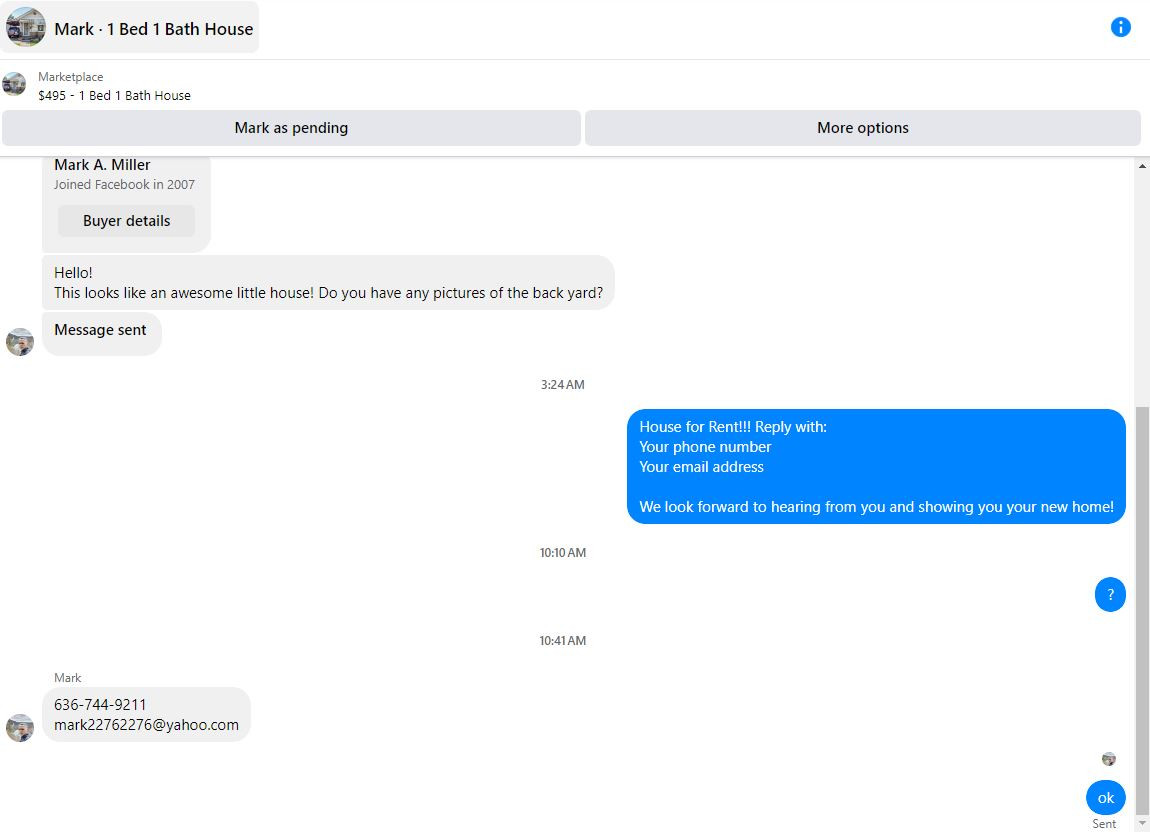Viewport: 1150px width, 834px height.
Task: Click the mark22762276@yahoo.com email message
Action: pyautogui.click(x=146, y=725)
